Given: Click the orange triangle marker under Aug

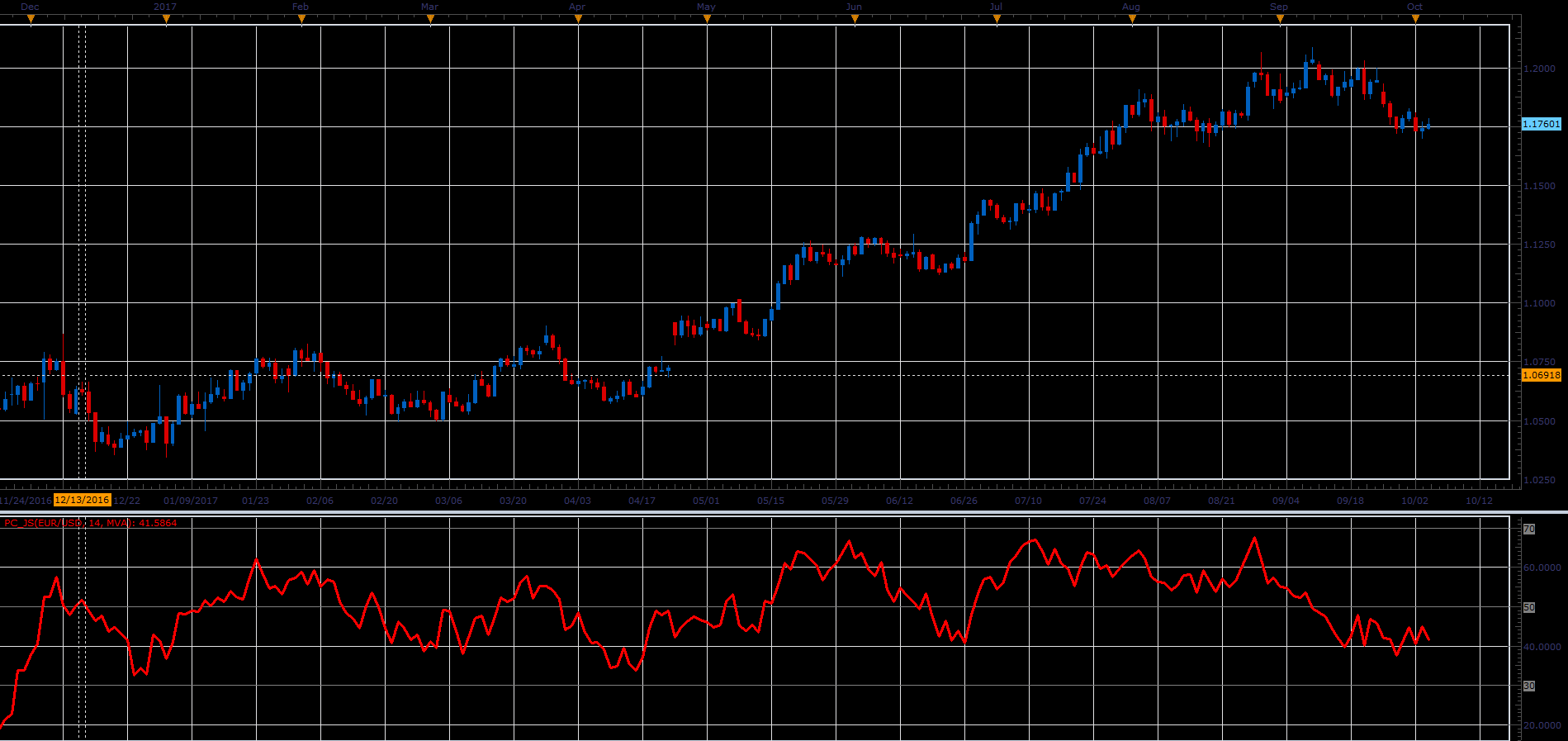Looking at the screenshot, I should coord(1132,19).
